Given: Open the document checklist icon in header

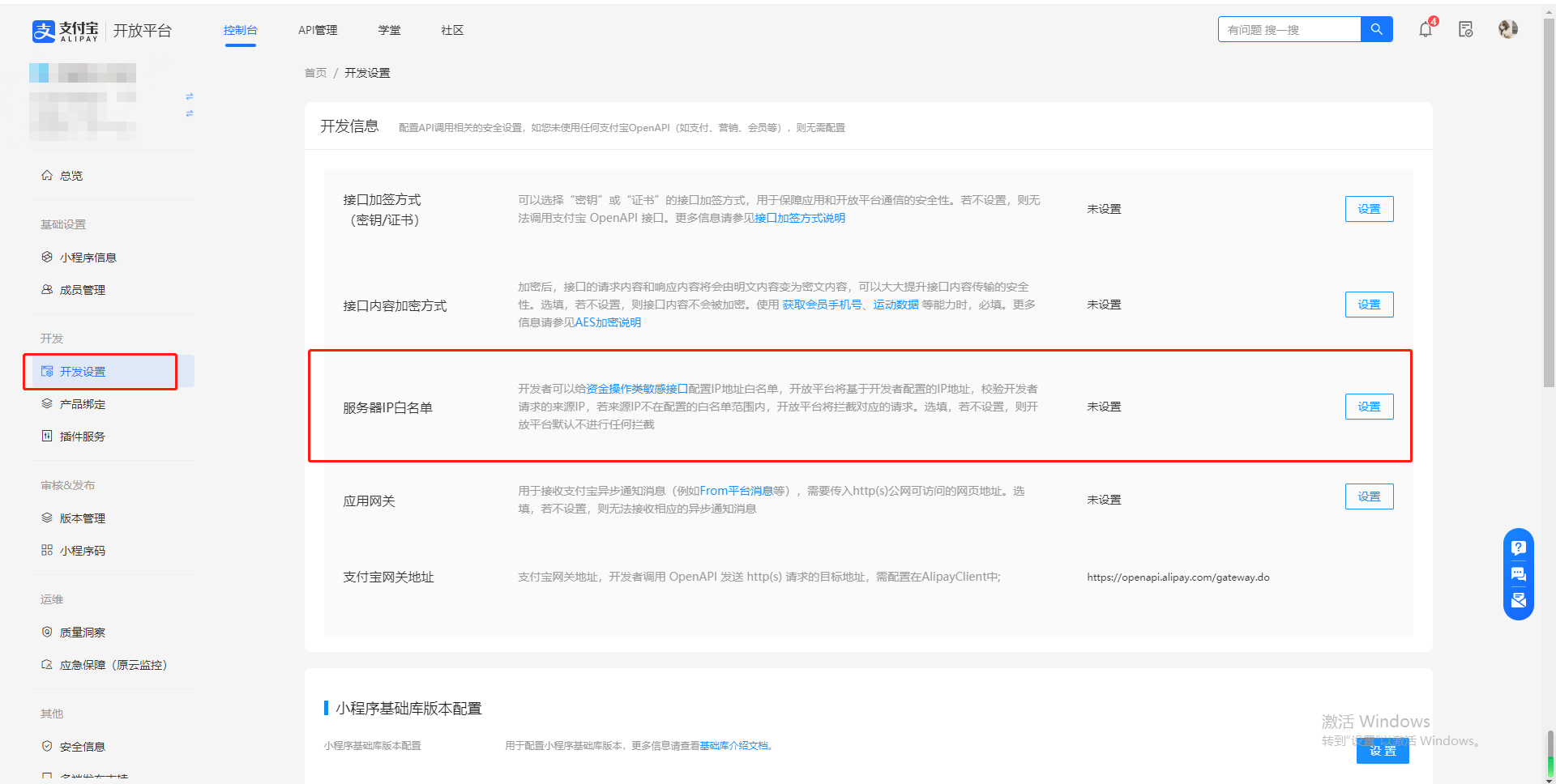Looking at the screenshot, I should click(x=1465, y=30).
